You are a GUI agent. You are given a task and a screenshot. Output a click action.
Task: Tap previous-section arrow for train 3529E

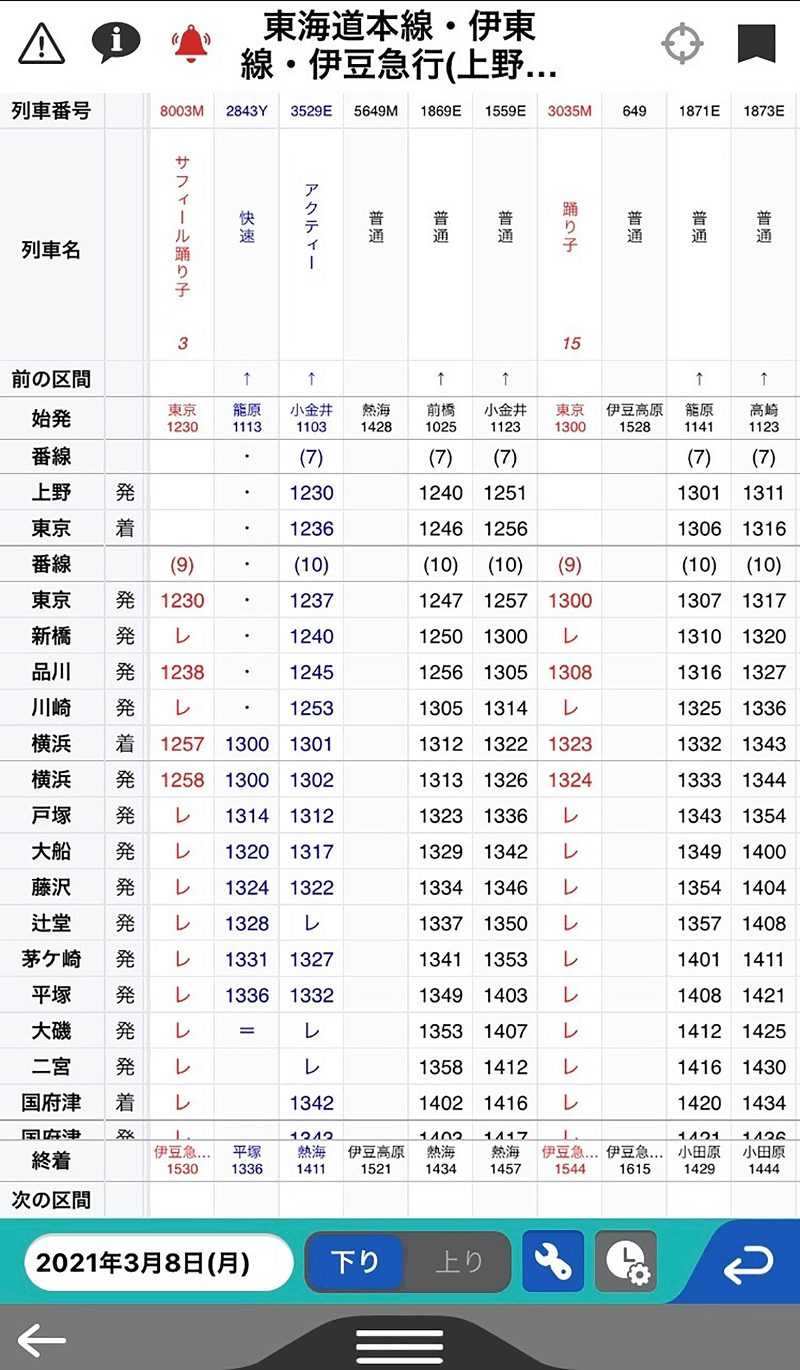click(x=311, y=379)
